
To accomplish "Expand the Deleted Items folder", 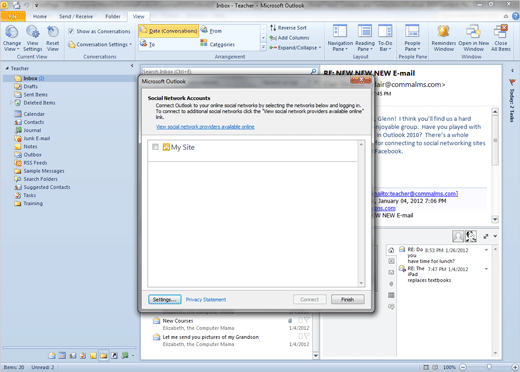I will (x=11, y=103).
